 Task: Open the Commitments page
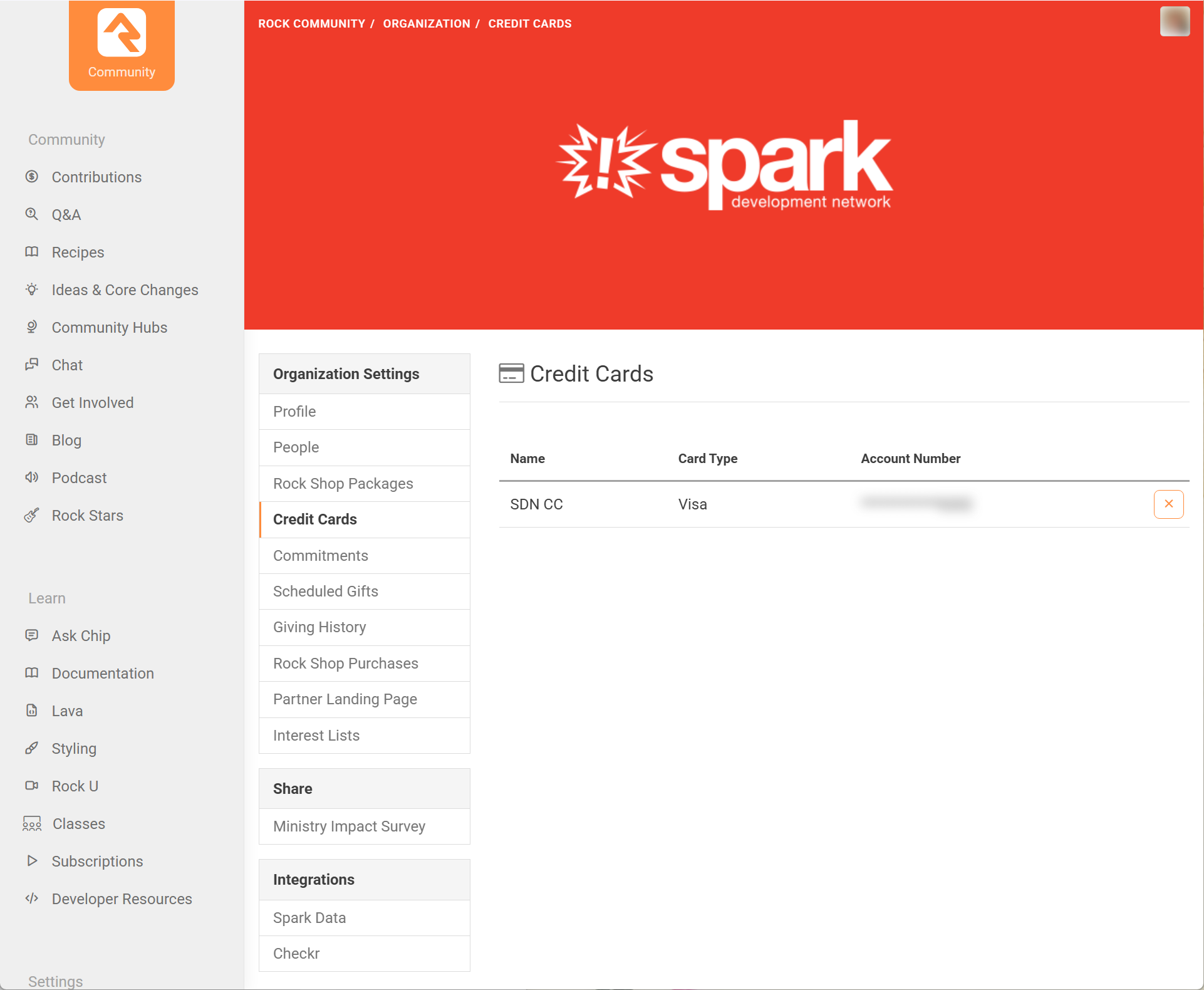(365, 556)
